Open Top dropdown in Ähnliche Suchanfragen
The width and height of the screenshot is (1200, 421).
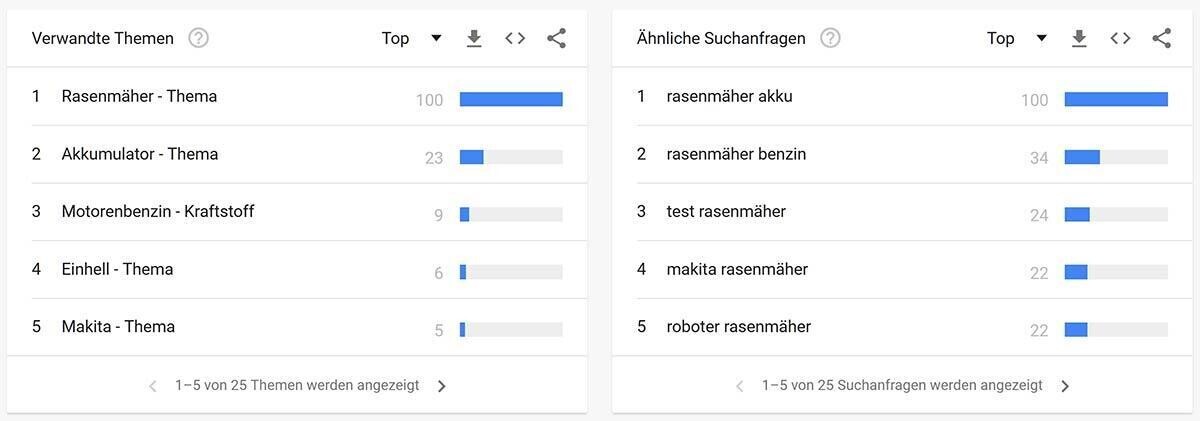tap(1016, 38)
